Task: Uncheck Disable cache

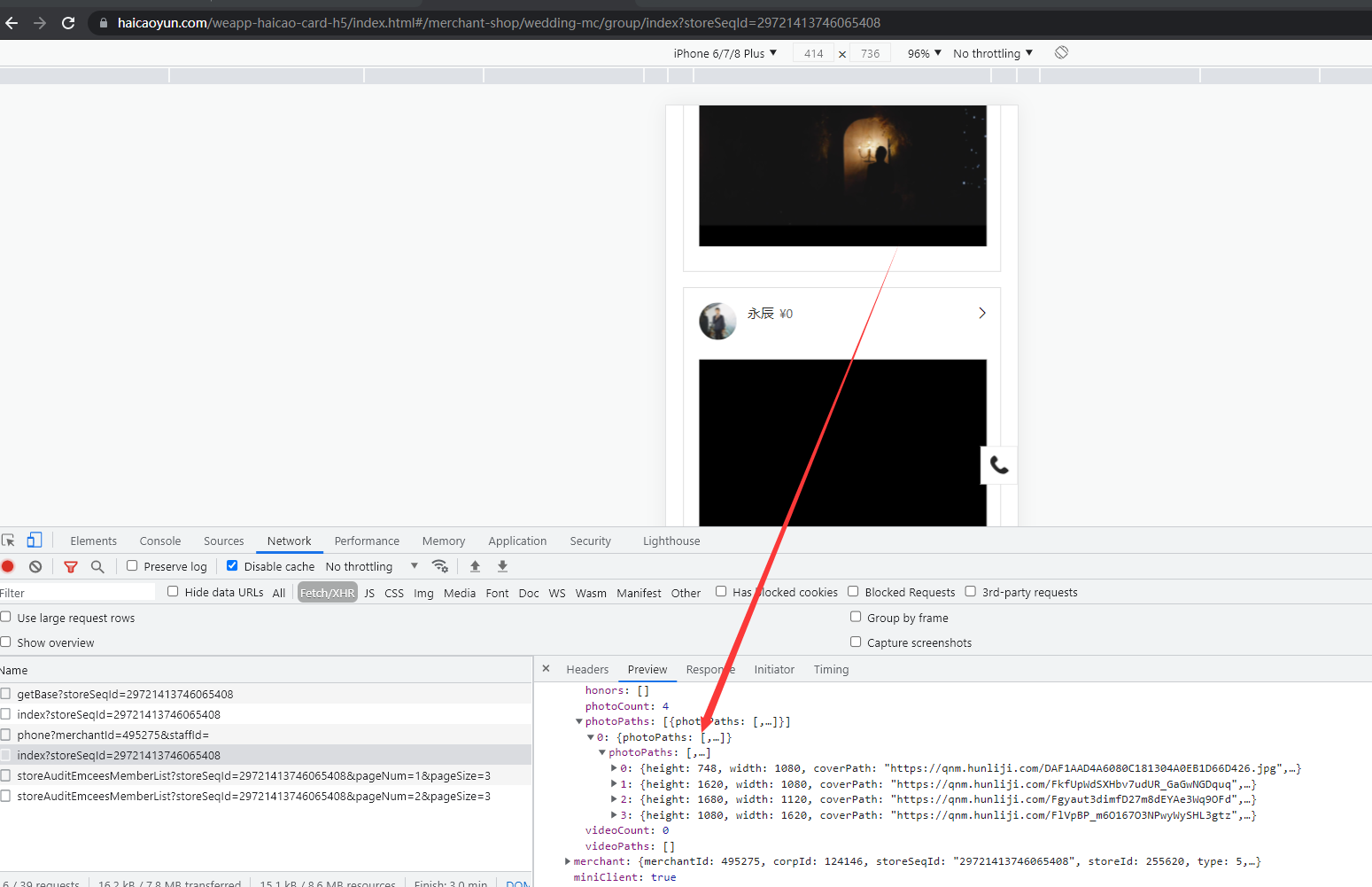Action: coord(232,565)
